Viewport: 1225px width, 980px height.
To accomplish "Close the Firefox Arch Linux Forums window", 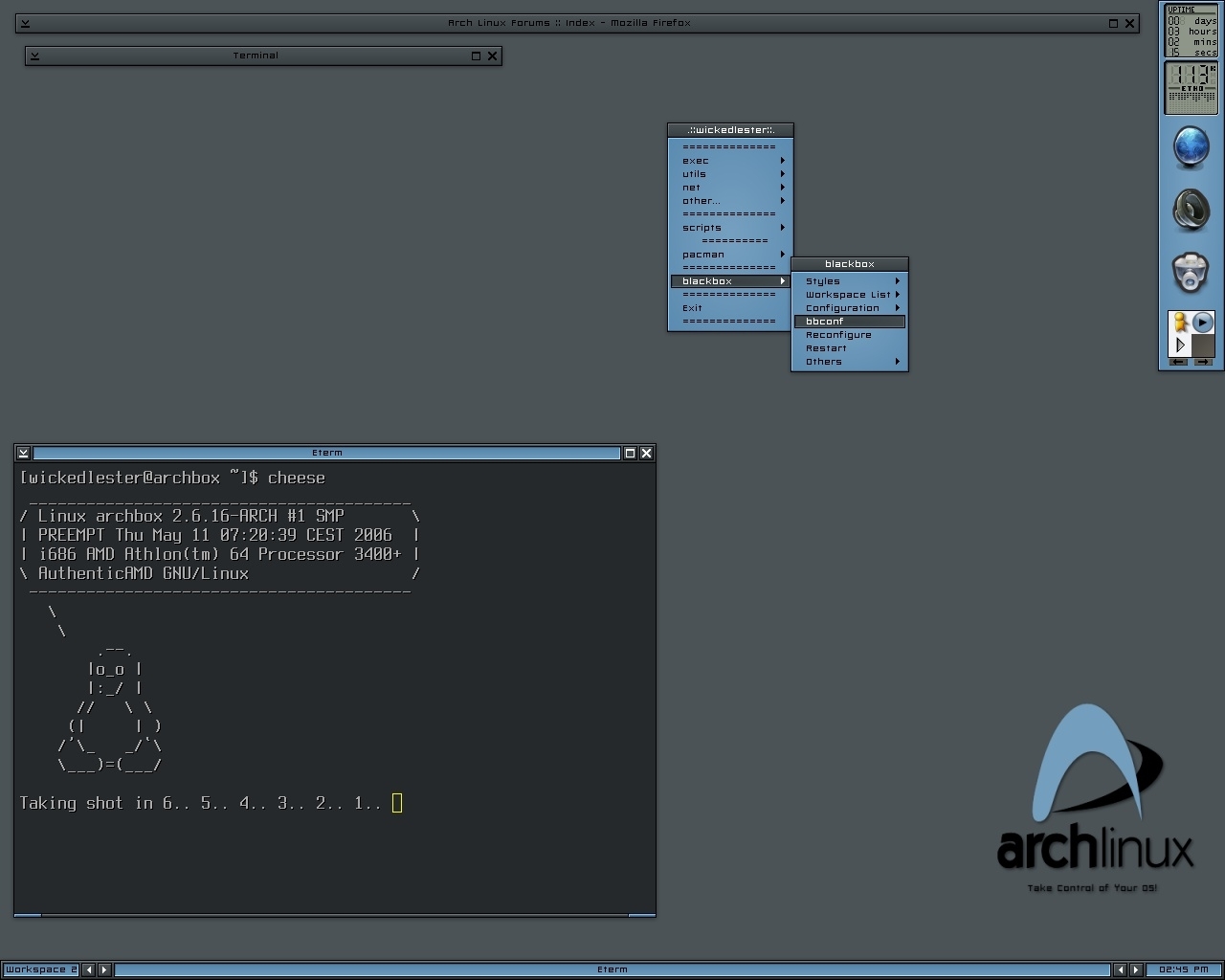I will tap(1129, 23).
